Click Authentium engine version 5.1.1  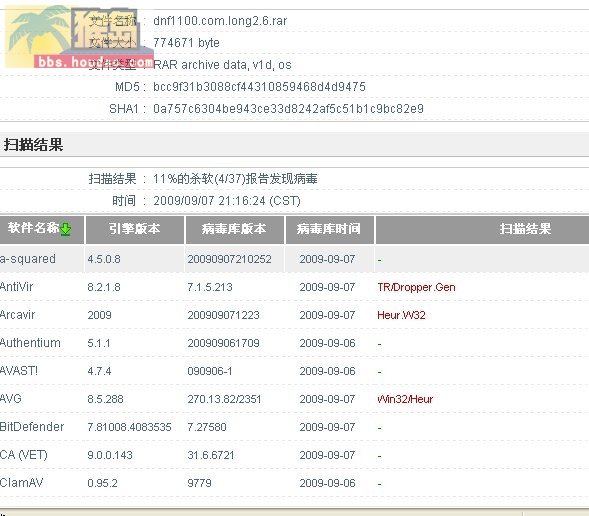(99, 343)
